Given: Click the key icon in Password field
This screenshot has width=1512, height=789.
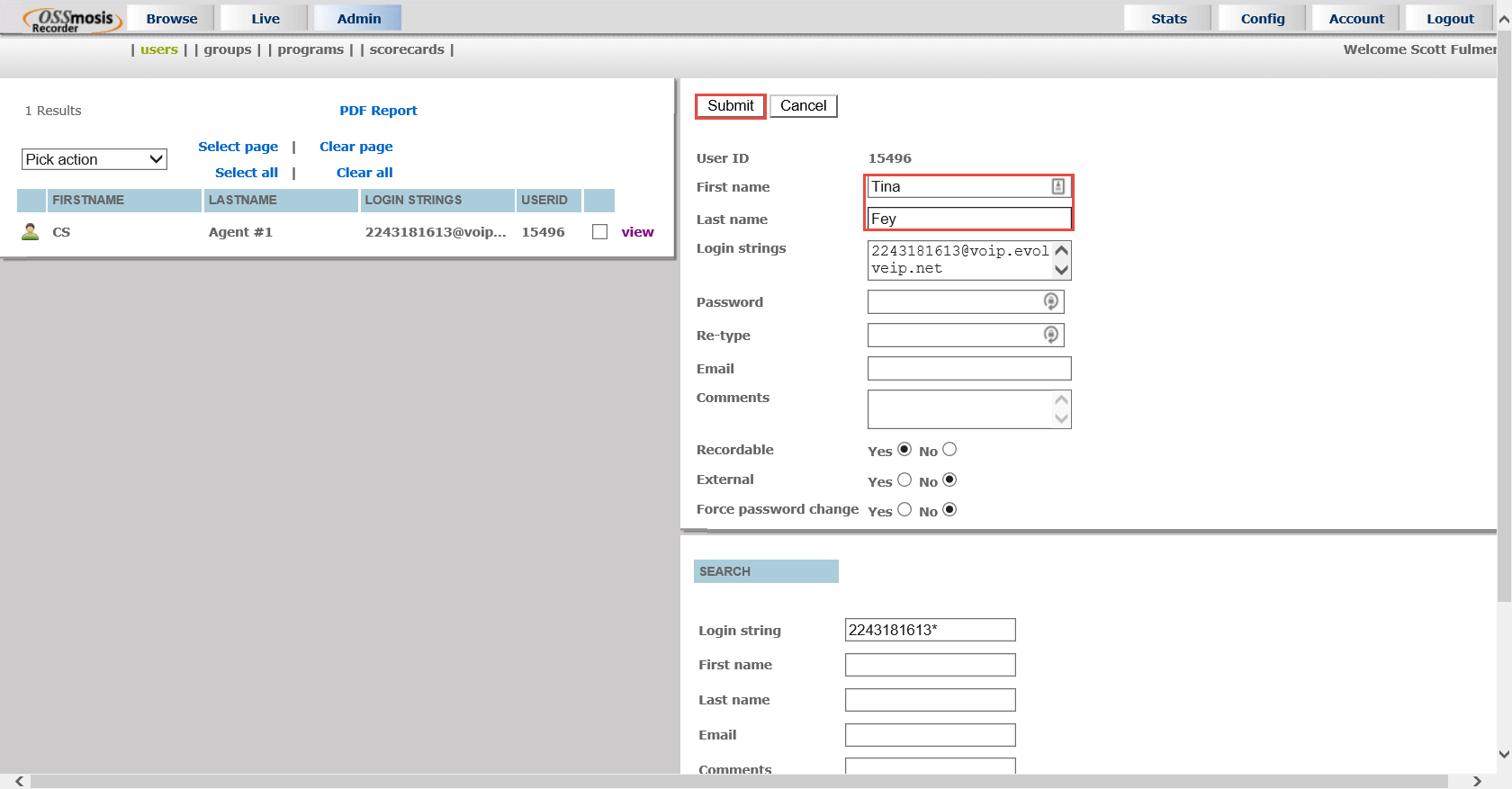Looking at the screenshot, I should pyautogui.click(x=1050, y=301).
